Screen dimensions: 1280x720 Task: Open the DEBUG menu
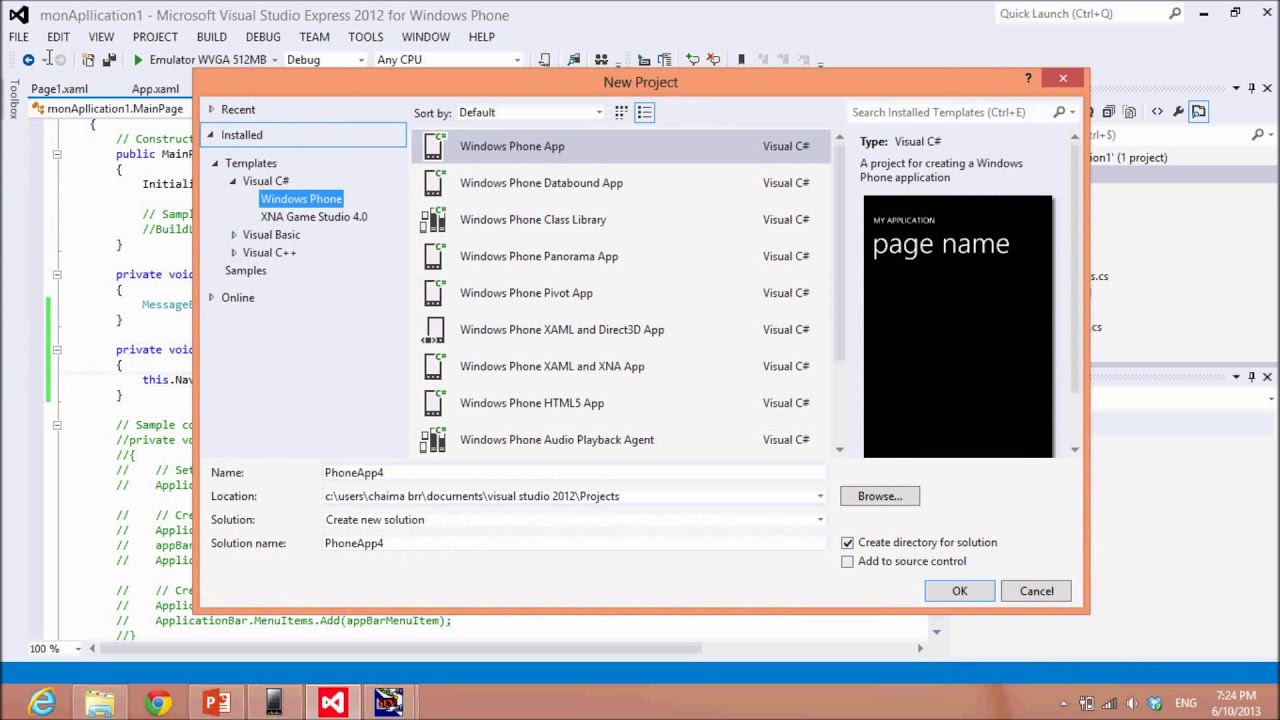tap(263, 37)
